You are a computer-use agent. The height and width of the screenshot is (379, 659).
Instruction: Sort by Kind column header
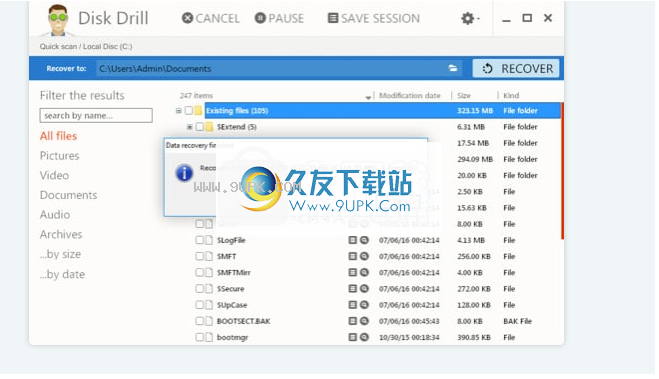(511, 95)
